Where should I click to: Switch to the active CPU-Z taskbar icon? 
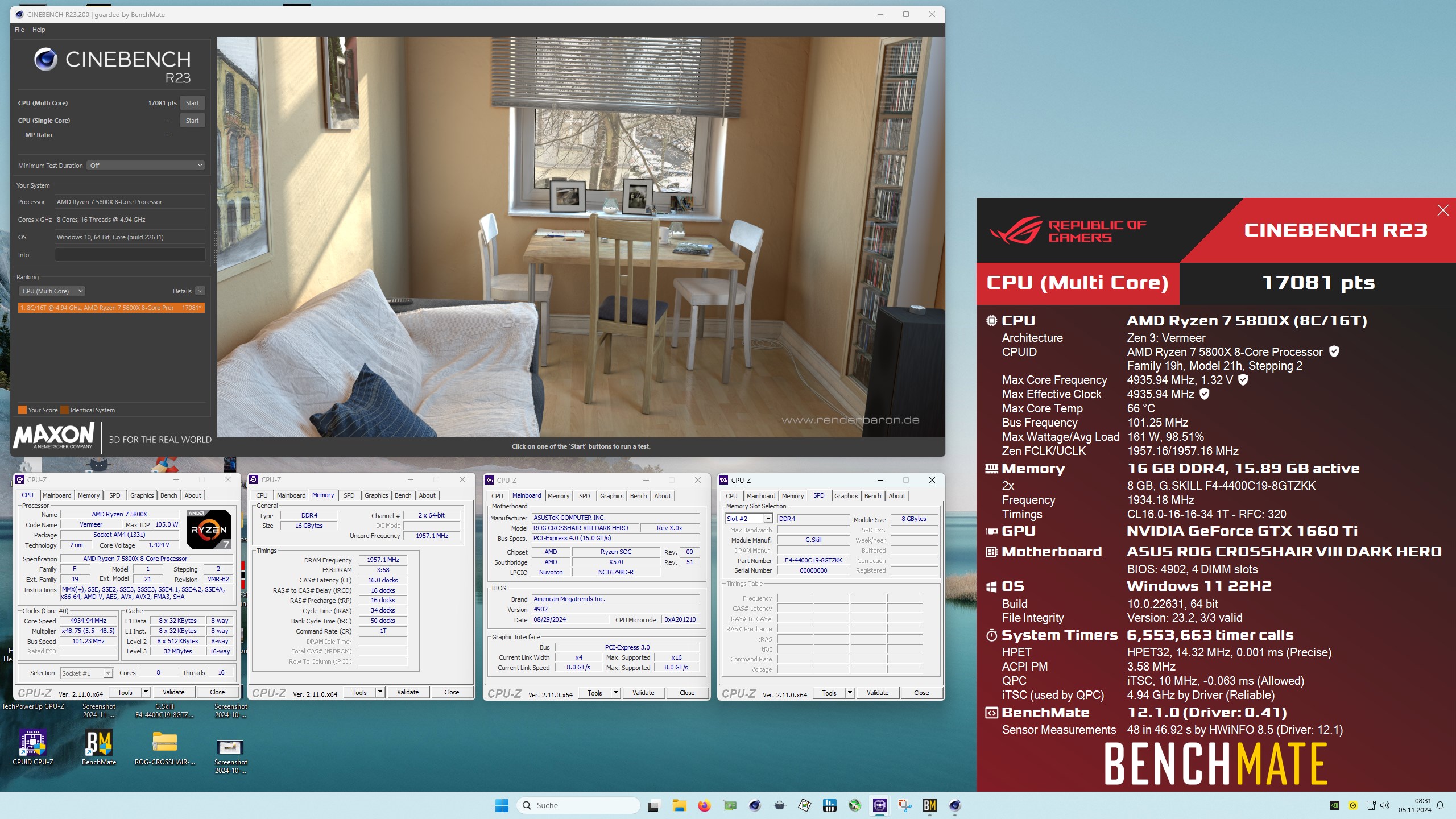pyautogui.click(x=880, y=805)
